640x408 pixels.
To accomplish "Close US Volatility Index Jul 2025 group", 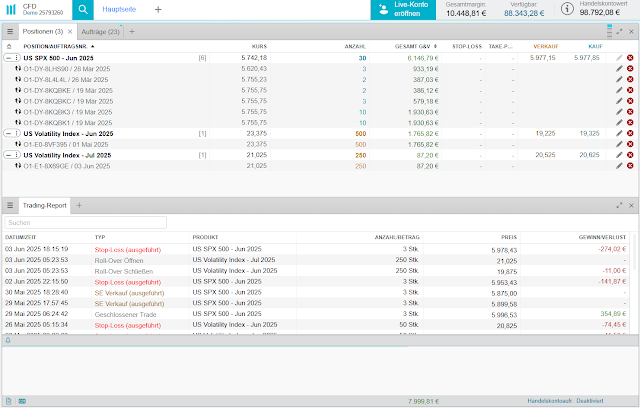I will point(630,155).
